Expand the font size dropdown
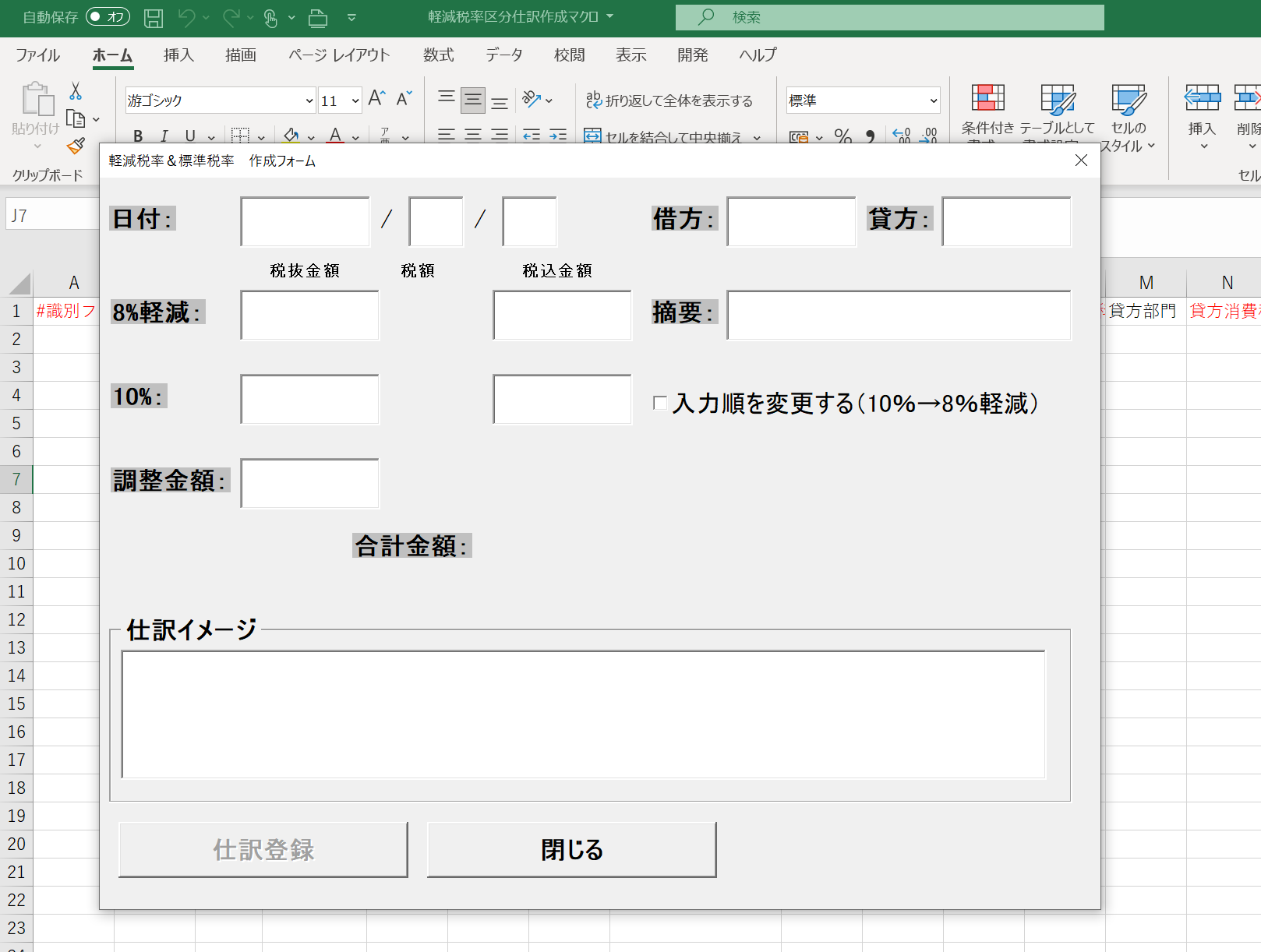Screen dimensions: 1261x952 pos(355,100)
